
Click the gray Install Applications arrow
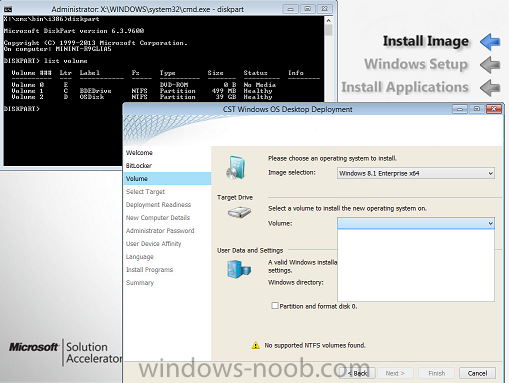[x=490, y=88]
